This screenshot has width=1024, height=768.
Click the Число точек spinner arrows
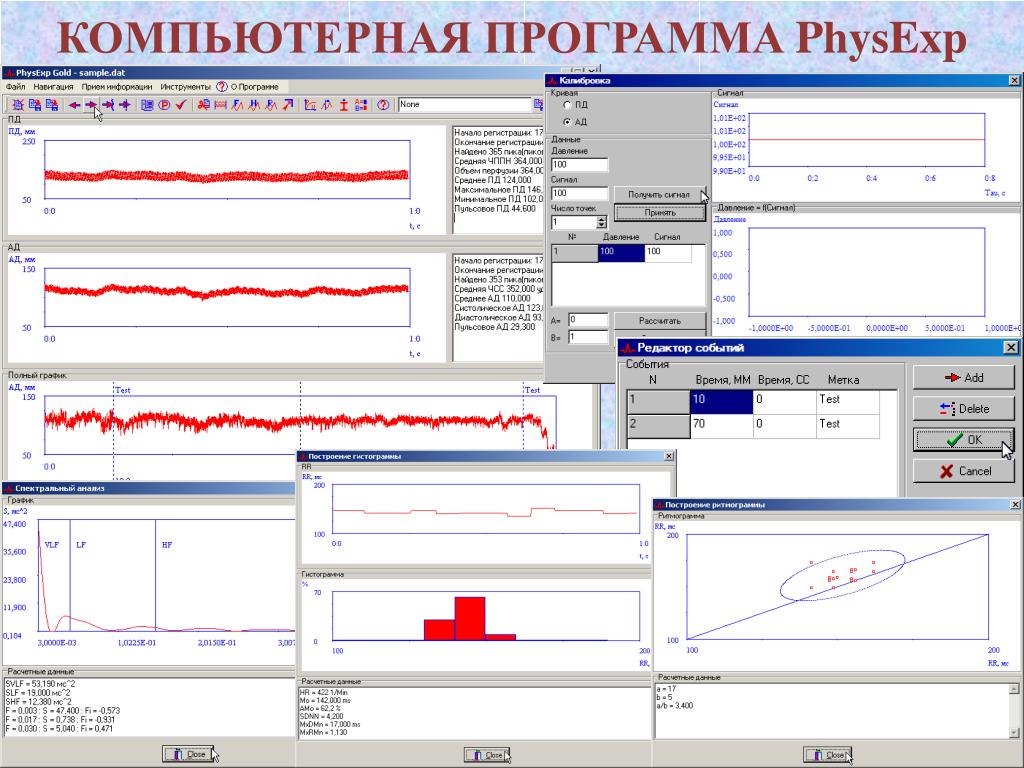(x=601, y=223)
